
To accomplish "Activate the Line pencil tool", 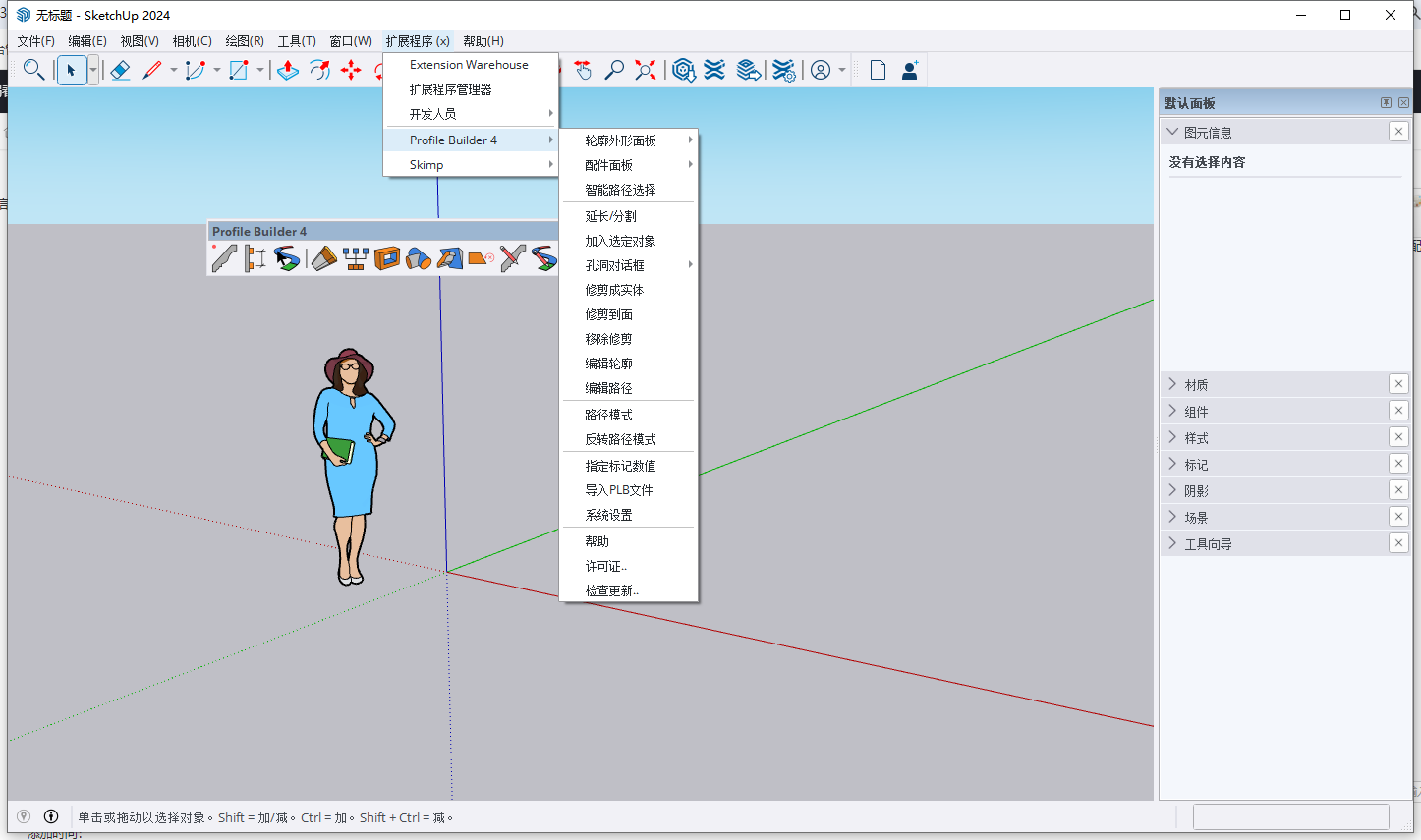I will 152,70.
